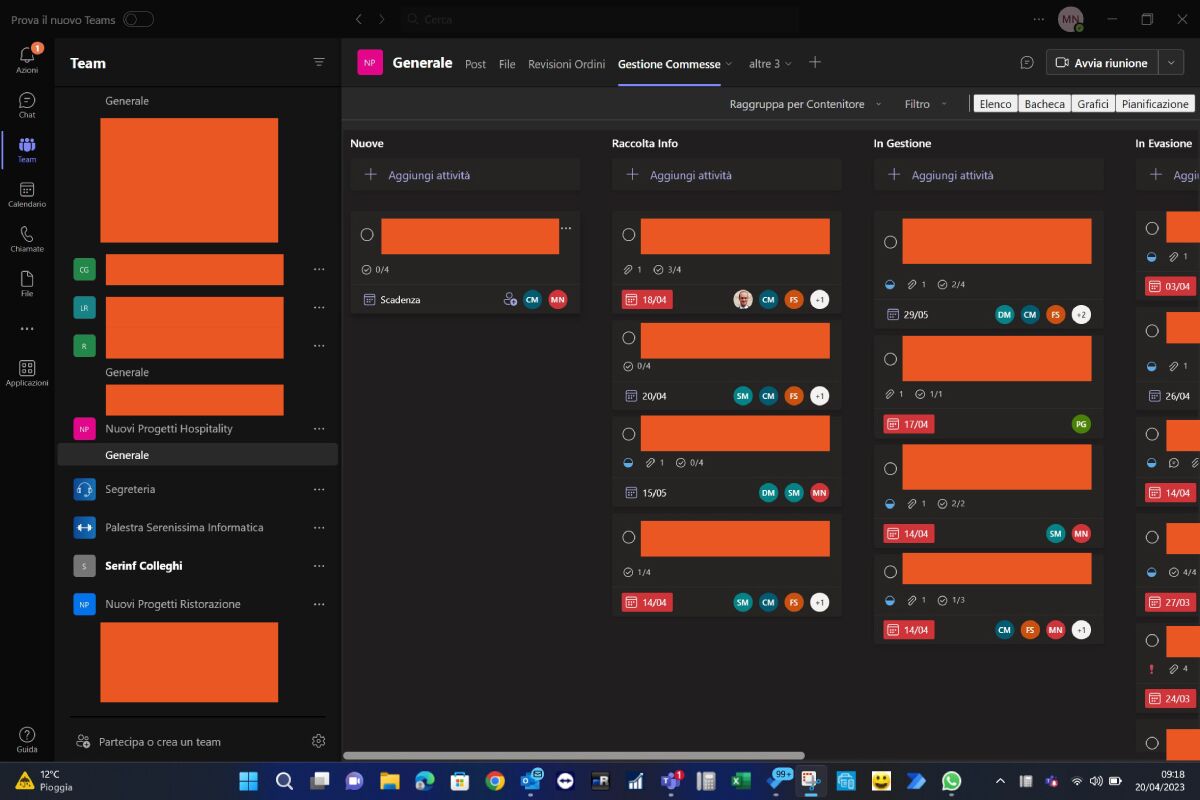The height and width of the screenshot is (800, 1200).
Task: Launch WhatsApp from the taskbar
Action: point(950,780)
